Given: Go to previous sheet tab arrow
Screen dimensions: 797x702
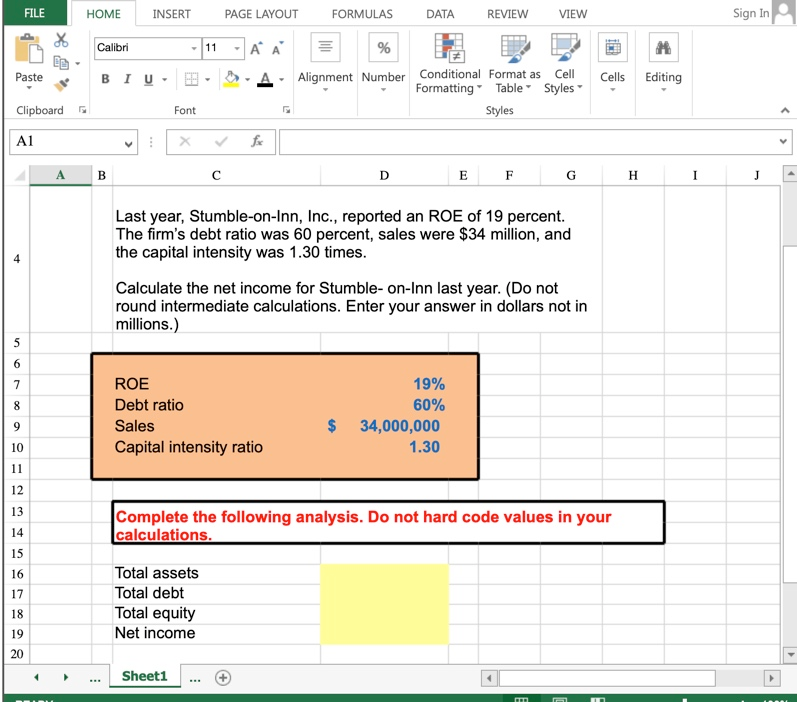Looking at the screenshot, I should coord(36,677).
